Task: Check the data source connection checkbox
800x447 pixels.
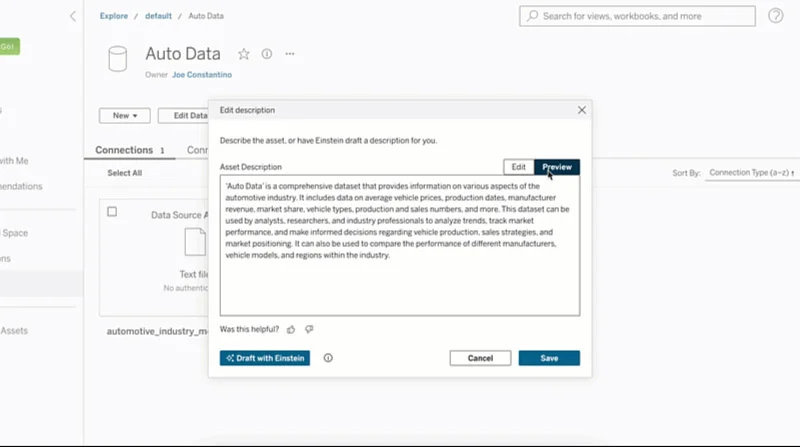Action: click(x=112, y=212)
